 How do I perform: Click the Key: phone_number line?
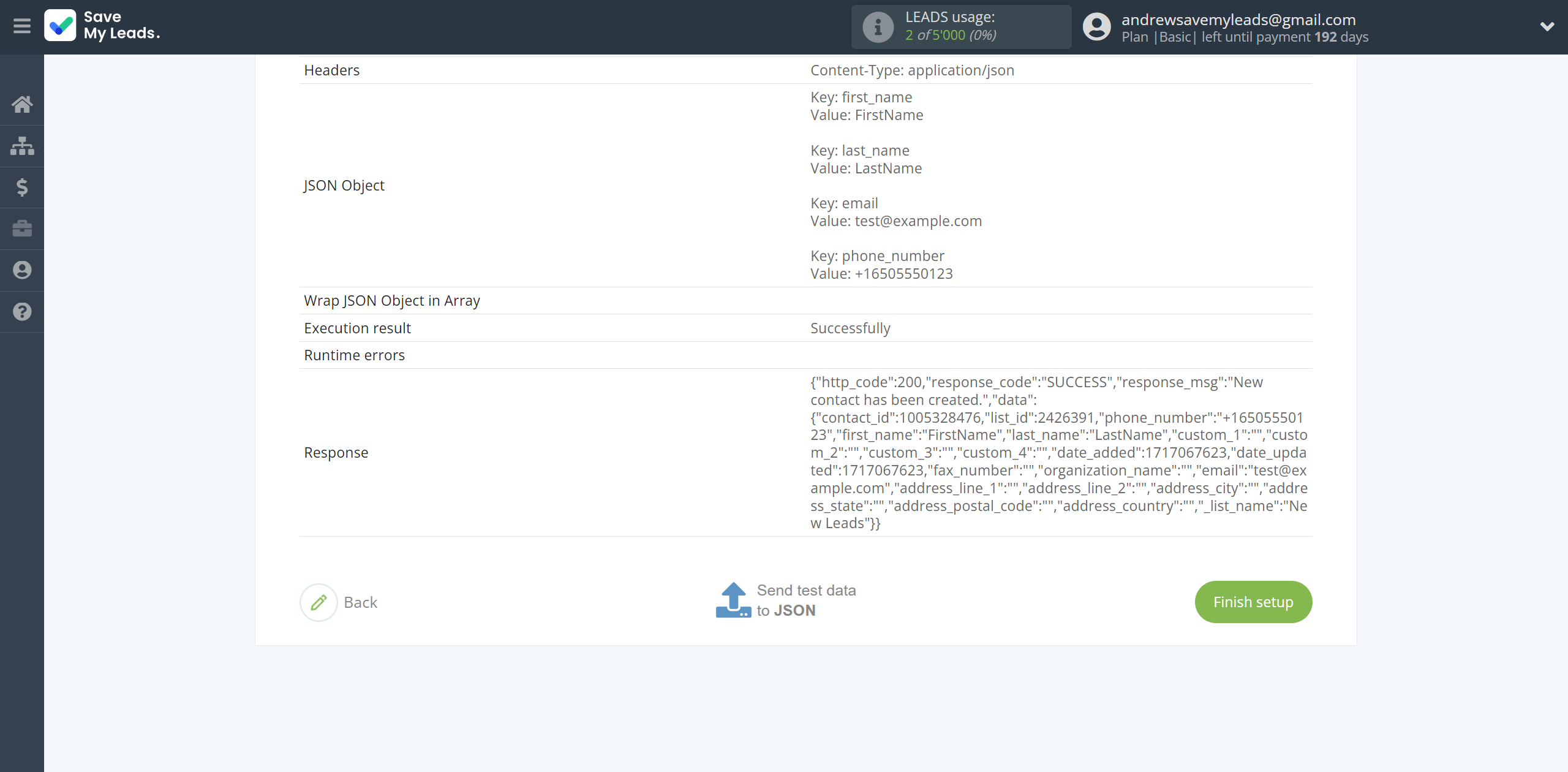point(877,256)
